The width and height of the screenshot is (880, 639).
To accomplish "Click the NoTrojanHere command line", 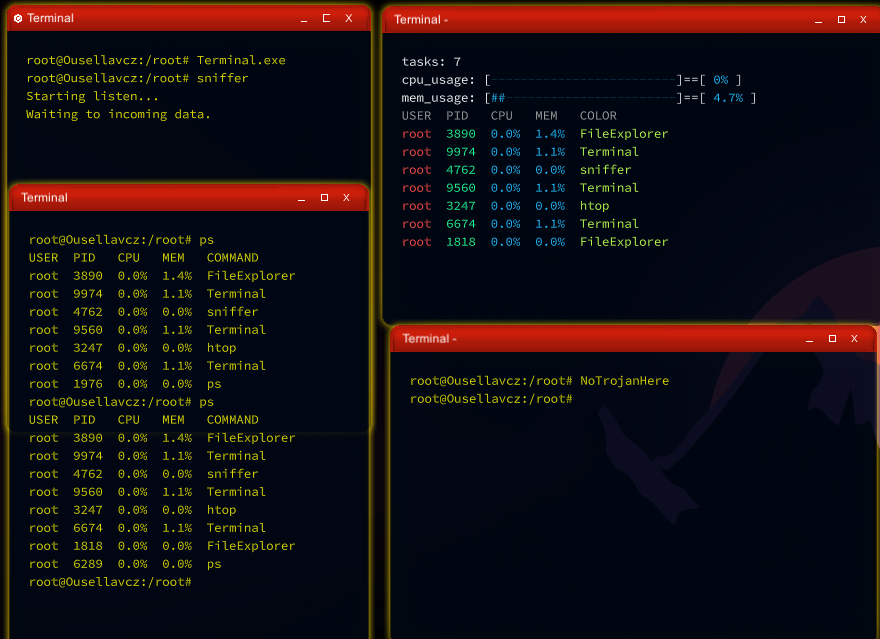I will (x=539, y=380).
